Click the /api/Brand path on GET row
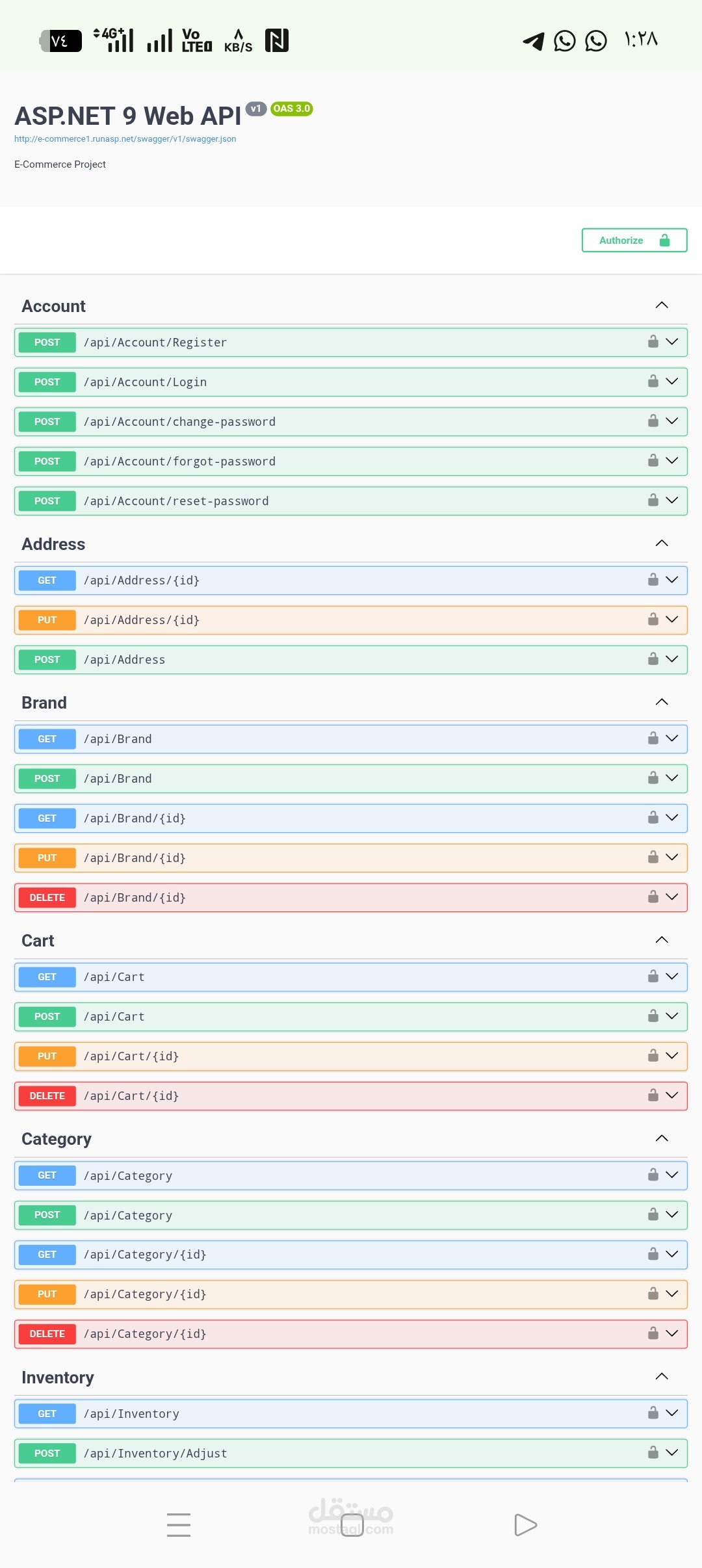 (x=118, y=738)
